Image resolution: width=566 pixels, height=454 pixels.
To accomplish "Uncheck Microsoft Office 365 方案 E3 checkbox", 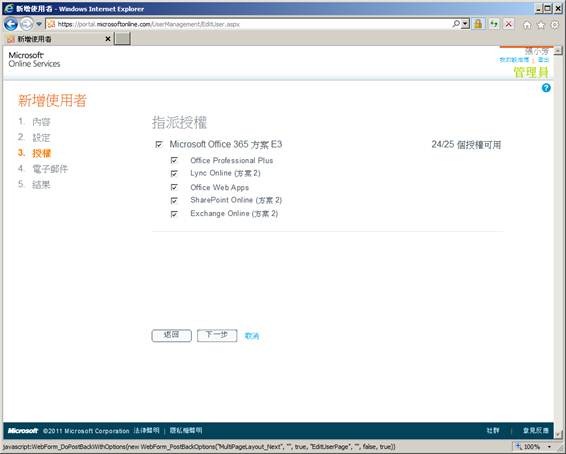I will pos(158,144).
